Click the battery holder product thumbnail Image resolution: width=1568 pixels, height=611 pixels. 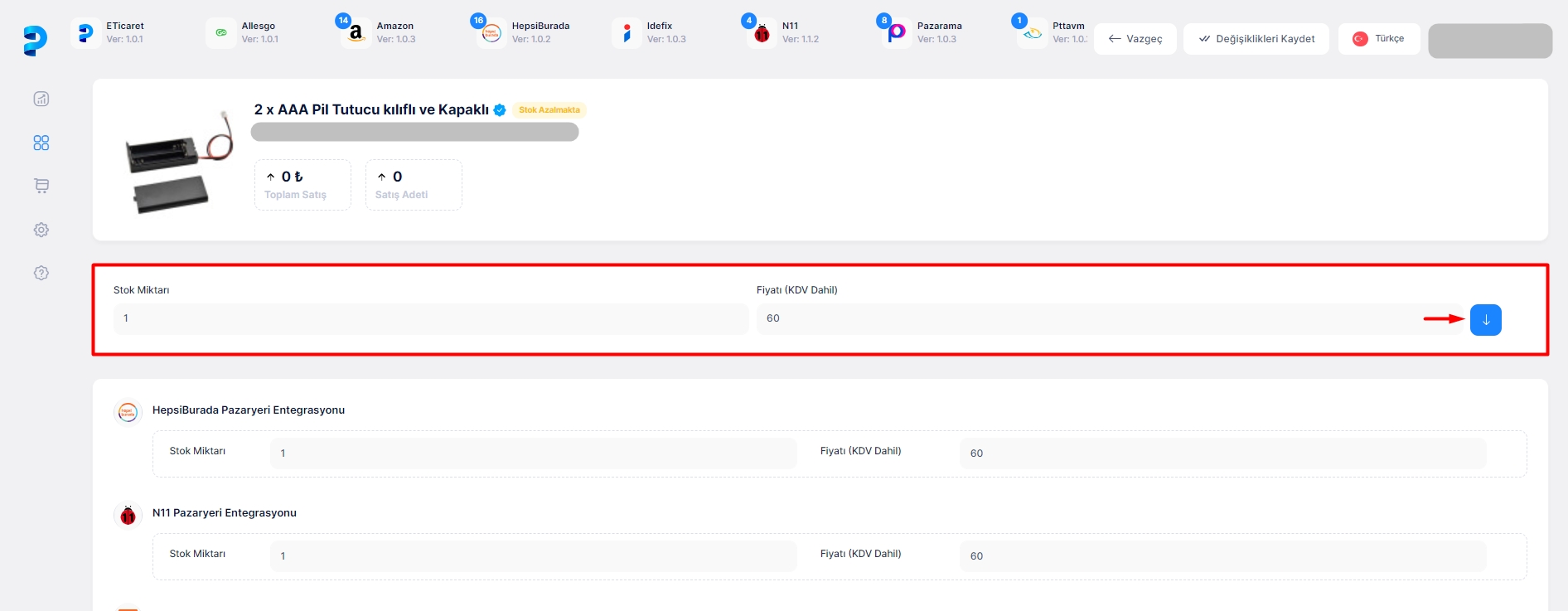[175, 162]
